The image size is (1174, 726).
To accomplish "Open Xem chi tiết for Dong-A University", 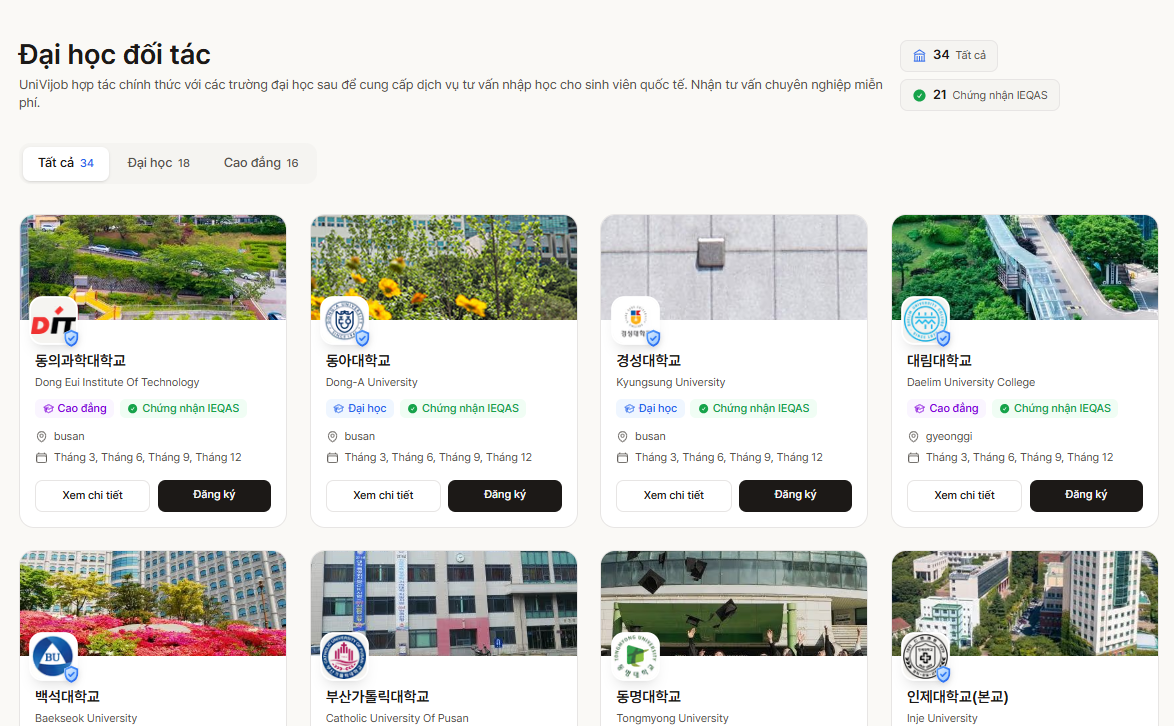I will (x=383, y=495).
